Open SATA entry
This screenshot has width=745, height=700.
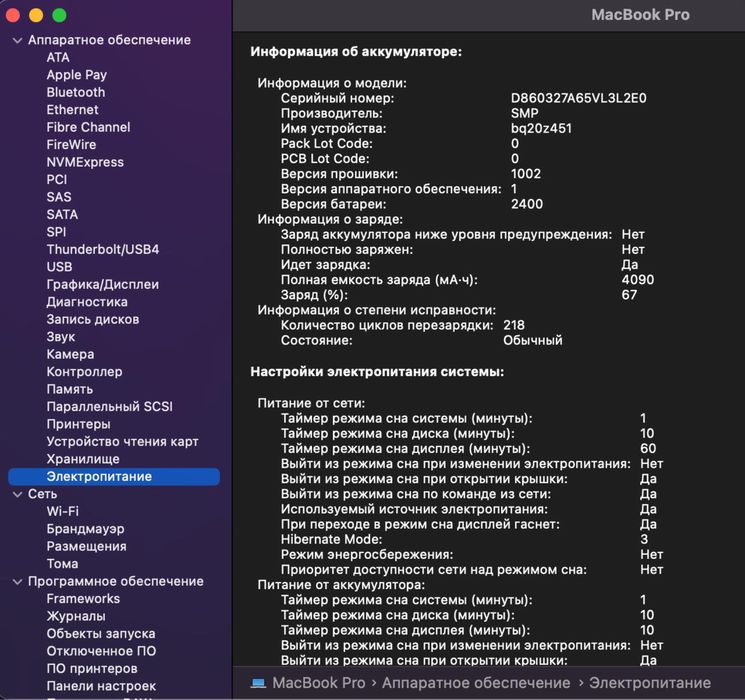(x=62, y=214)
